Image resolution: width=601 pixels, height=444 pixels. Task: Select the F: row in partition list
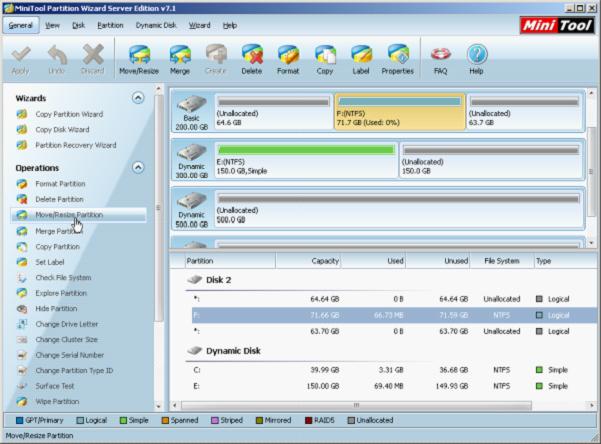[x=394, y=315]
